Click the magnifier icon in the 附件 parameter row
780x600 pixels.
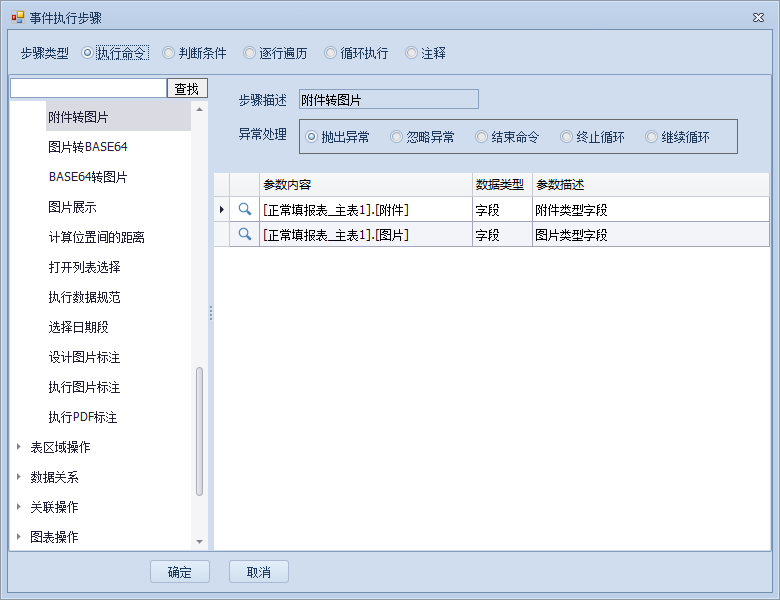pos(244,210)
